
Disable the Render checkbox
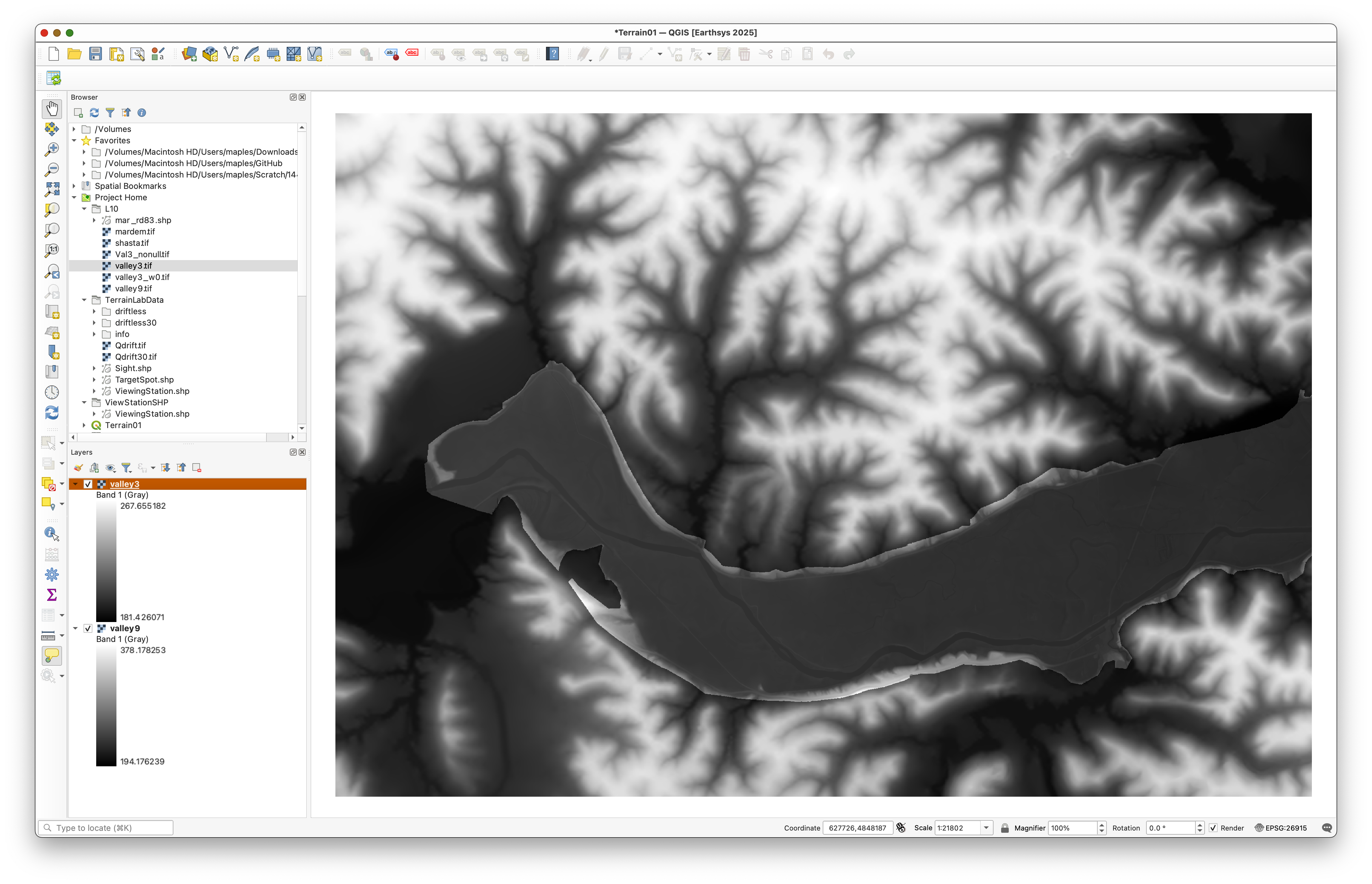pos(1213,828)
